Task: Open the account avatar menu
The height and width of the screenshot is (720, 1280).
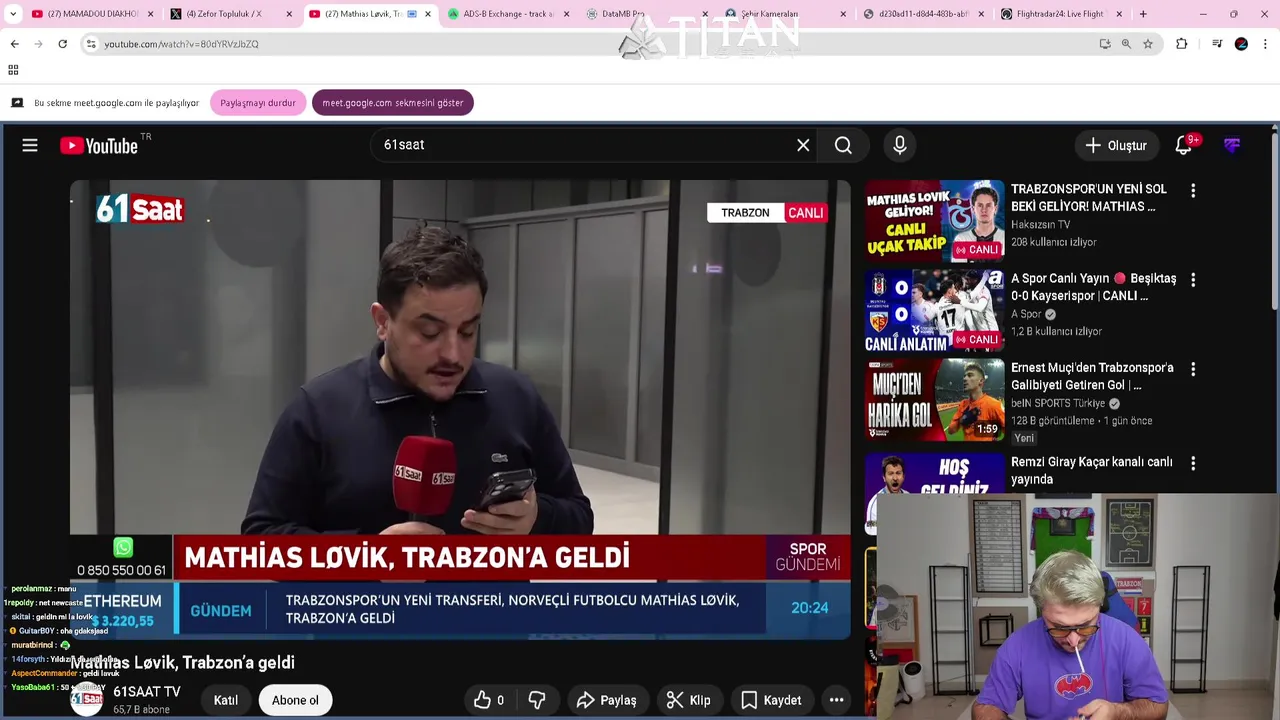Action: click(x=1232, y=146)
